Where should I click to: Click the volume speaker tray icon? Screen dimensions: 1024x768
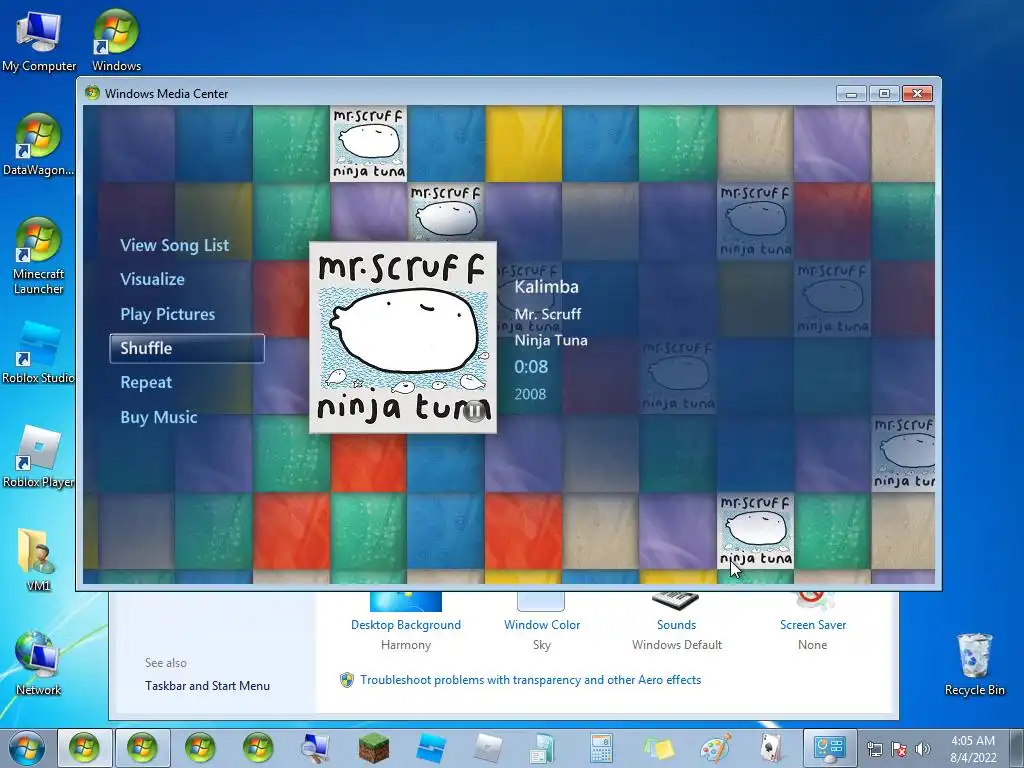point(922,749)
